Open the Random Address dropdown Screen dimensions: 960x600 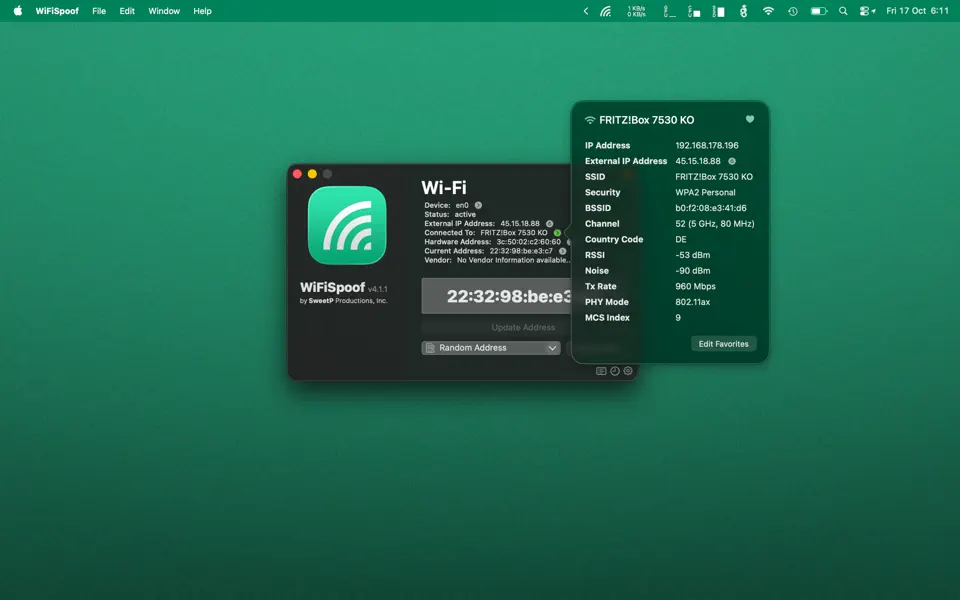(491, 347)
